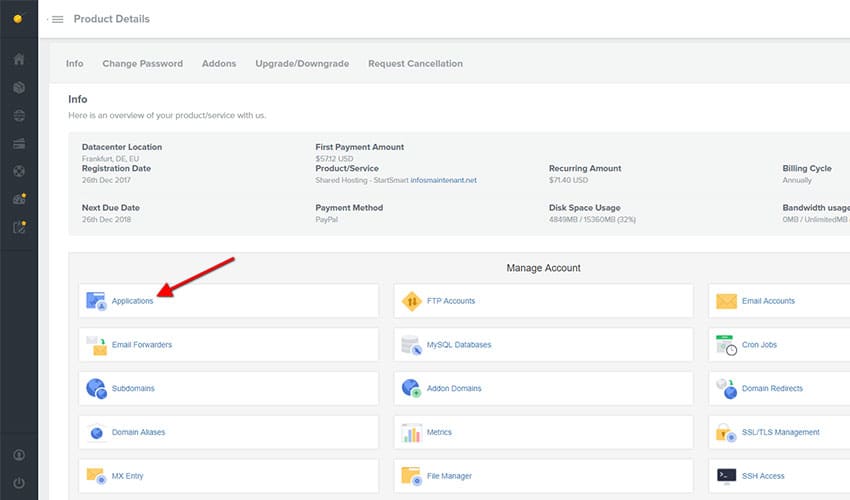The height and width of the screenshot is (500, 850).
Task: Click the Manage Account heading
Action: click(x=544, y=268)
